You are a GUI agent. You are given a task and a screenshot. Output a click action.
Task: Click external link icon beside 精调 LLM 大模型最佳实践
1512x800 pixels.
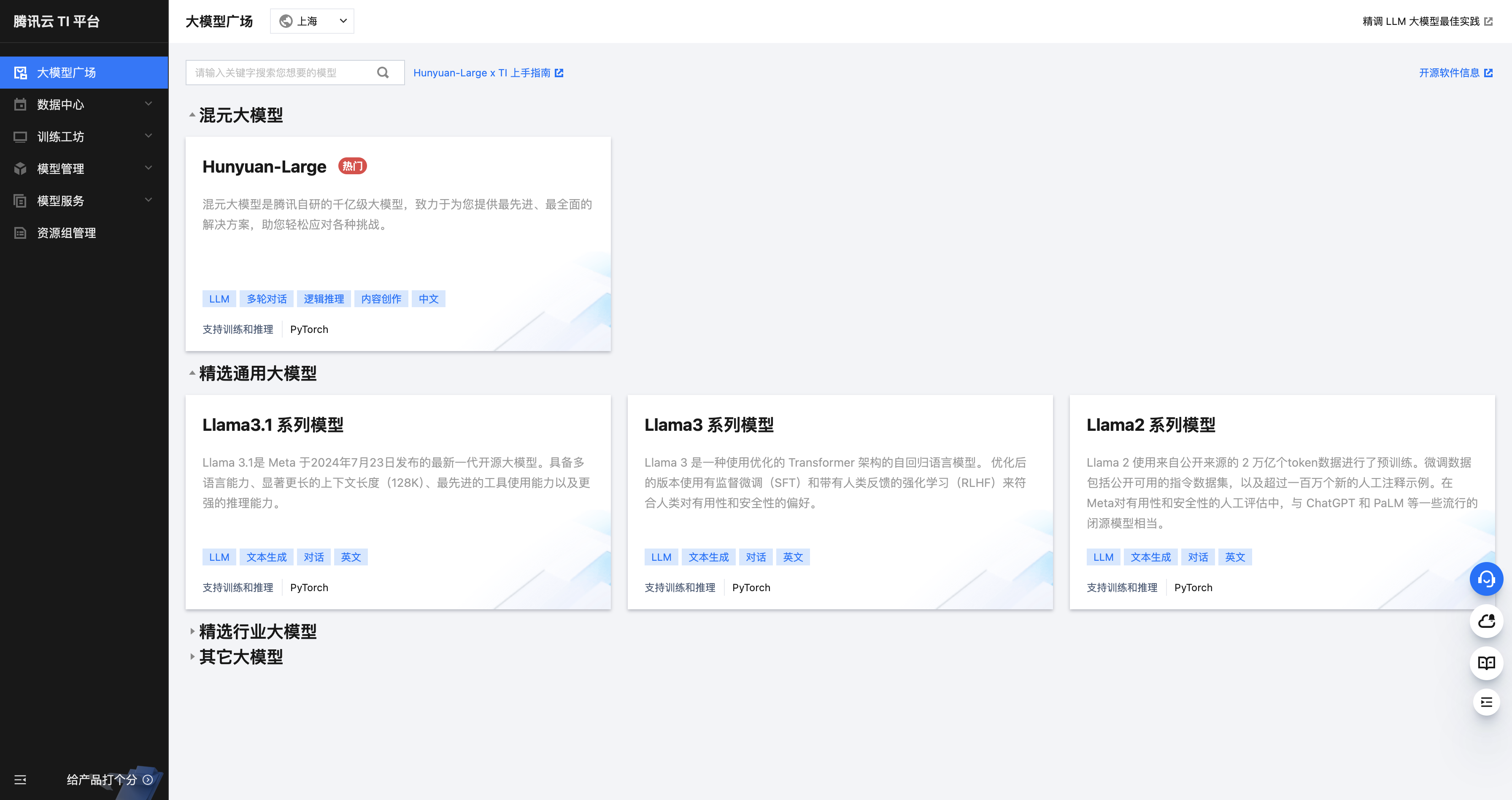tap(1488, 21)
